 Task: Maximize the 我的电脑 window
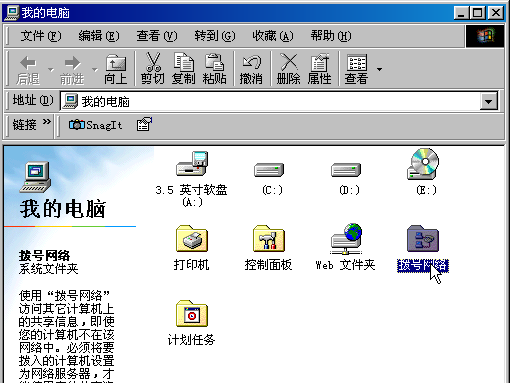click(x=477, y=13)
